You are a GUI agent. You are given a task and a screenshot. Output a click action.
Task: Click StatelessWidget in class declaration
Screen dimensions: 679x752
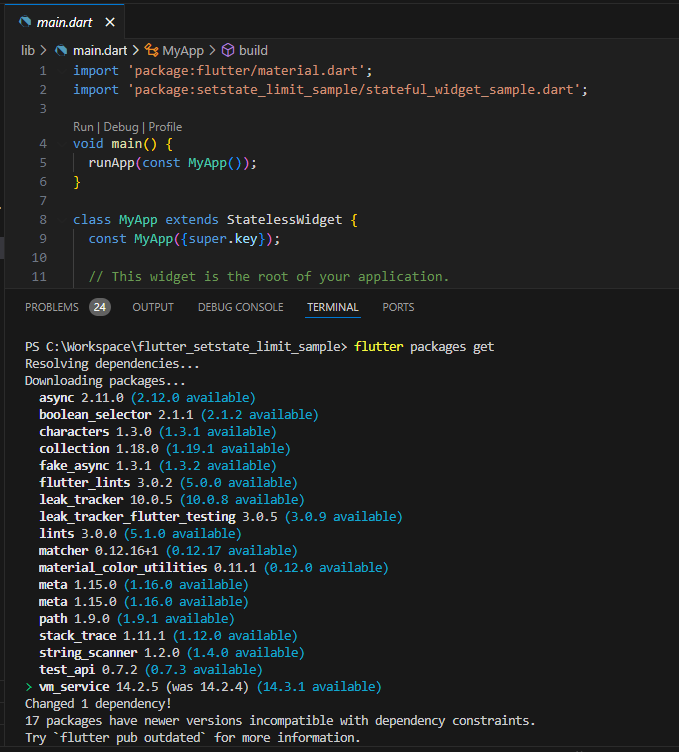coord(284,220)
